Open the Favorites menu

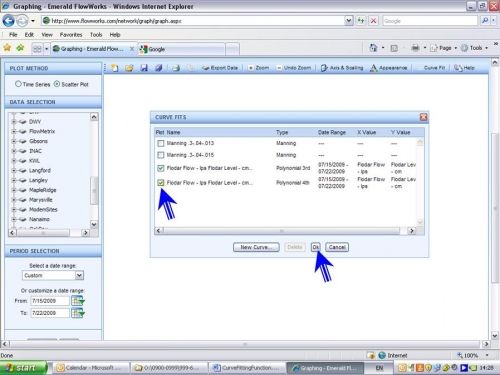pos(71,35)
